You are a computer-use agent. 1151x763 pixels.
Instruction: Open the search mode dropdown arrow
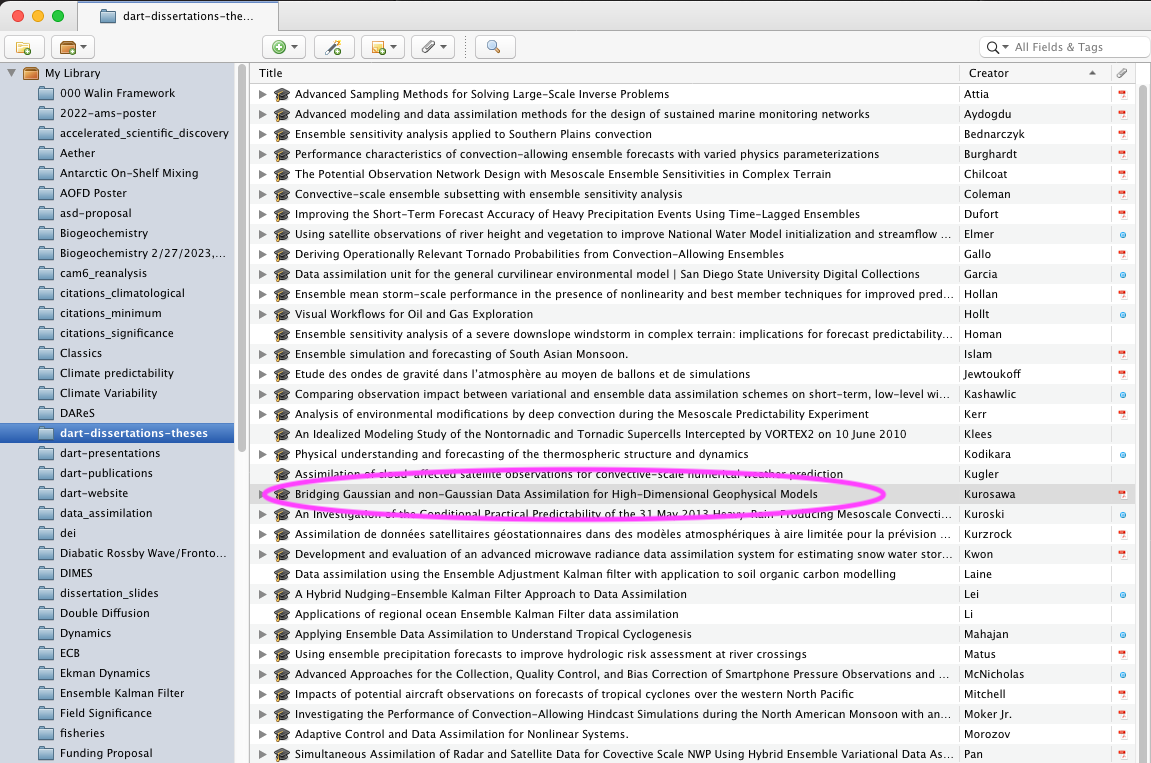pyautogui.click(x=998, y=47)
